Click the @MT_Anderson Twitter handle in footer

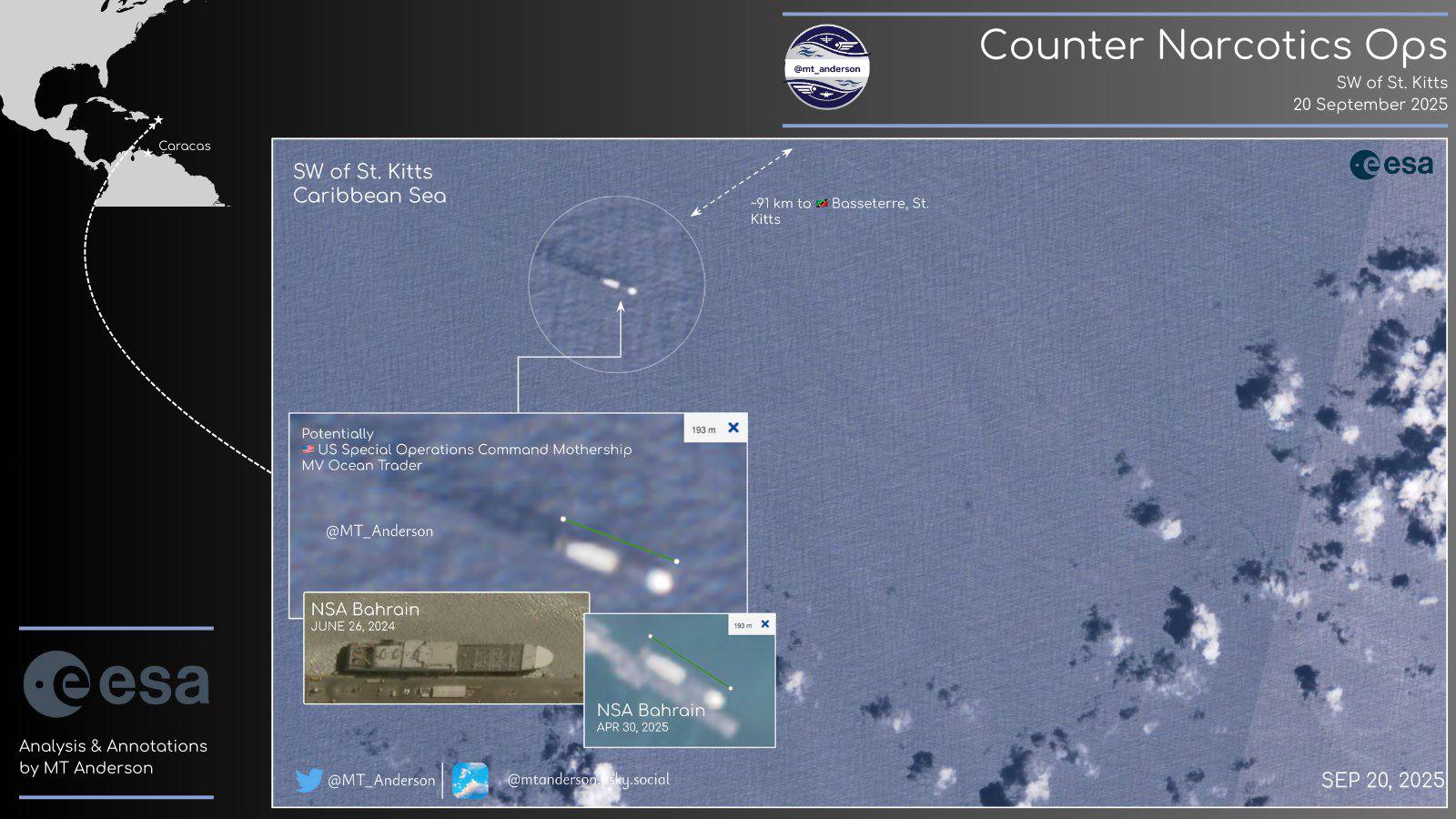(x=381, y=781)
